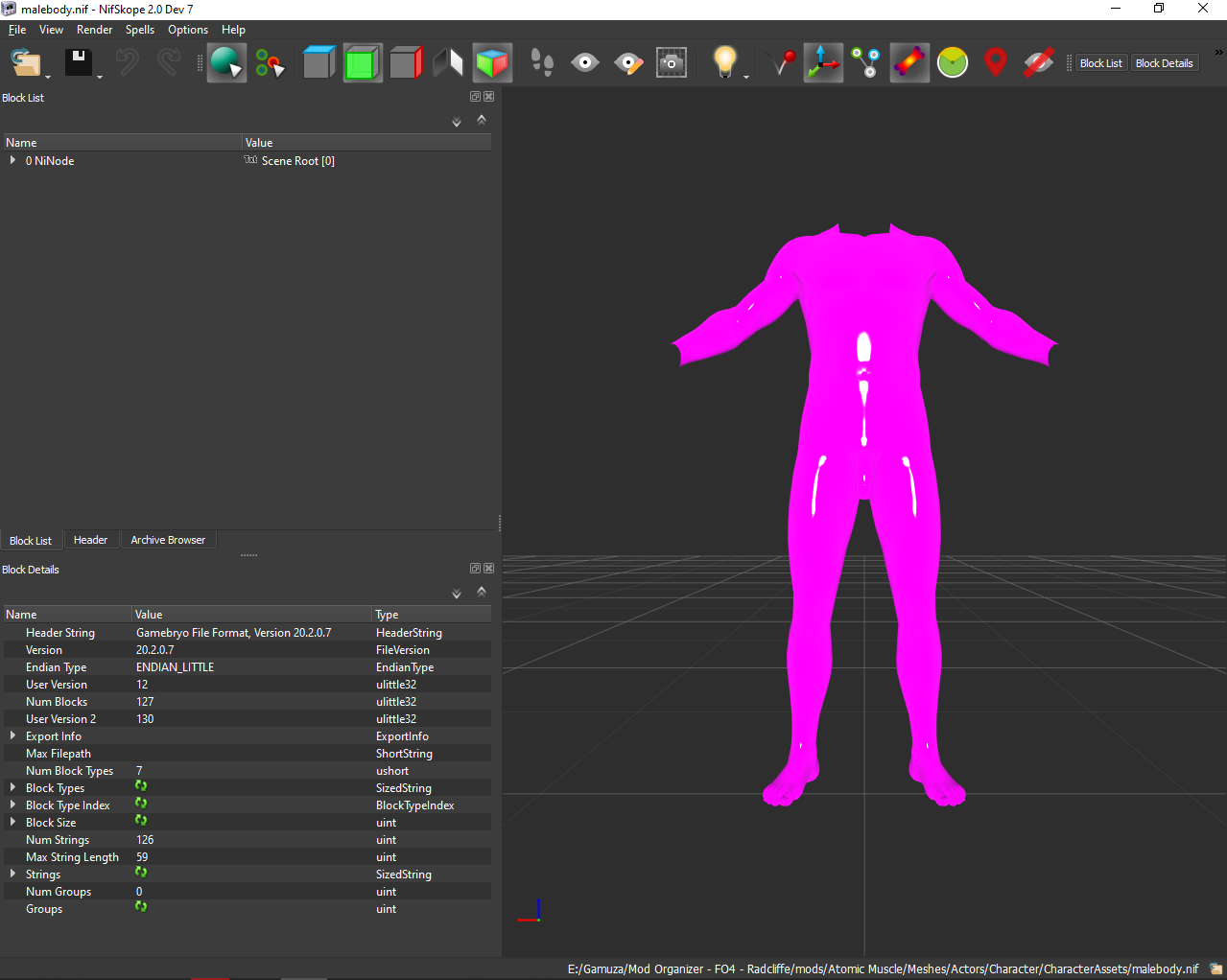
Task: Switch to top view blue cube
Action: (x=319, y=62)
